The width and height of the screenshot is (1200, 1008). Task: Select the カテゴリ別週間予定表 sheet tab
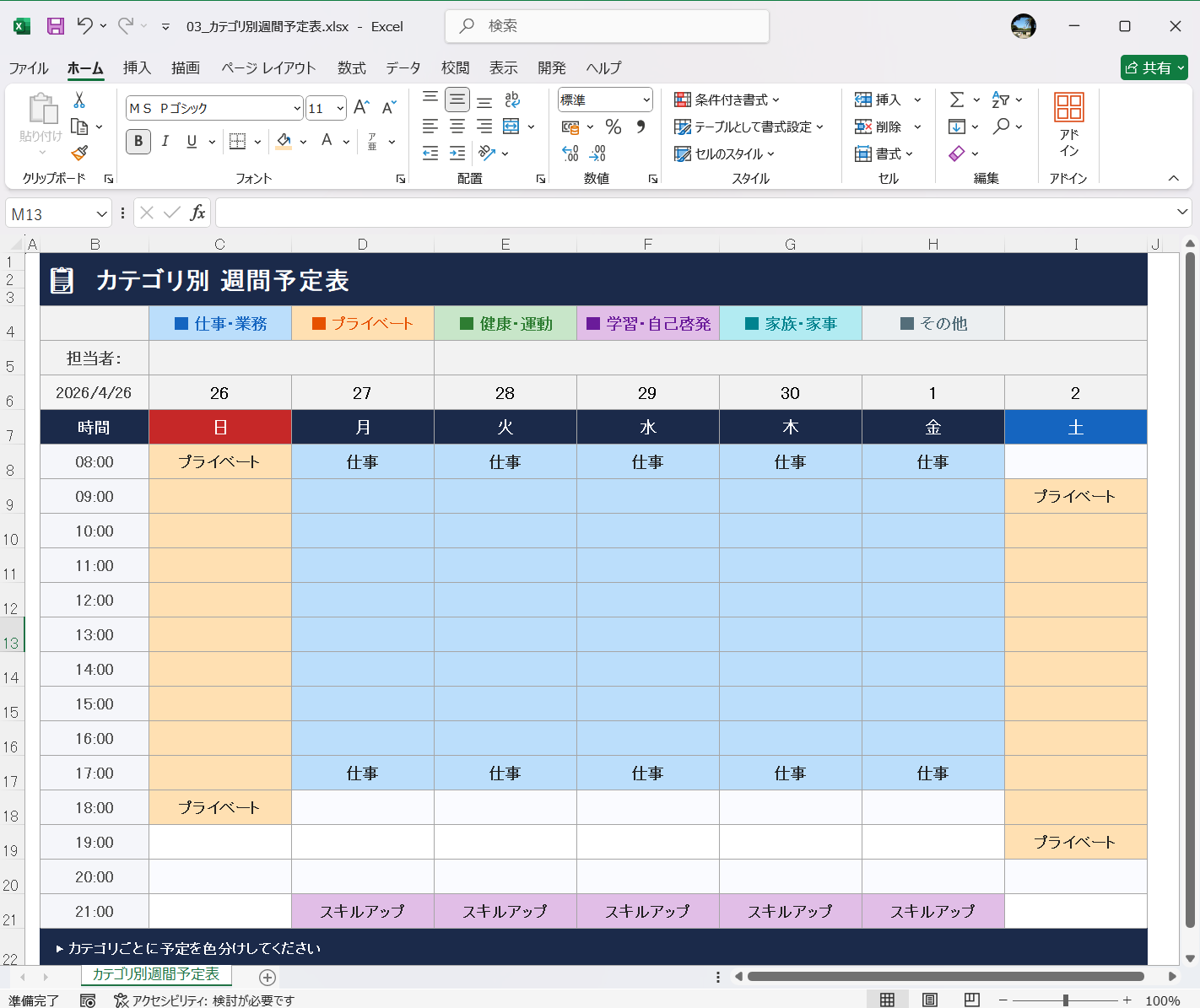point(155,974)
